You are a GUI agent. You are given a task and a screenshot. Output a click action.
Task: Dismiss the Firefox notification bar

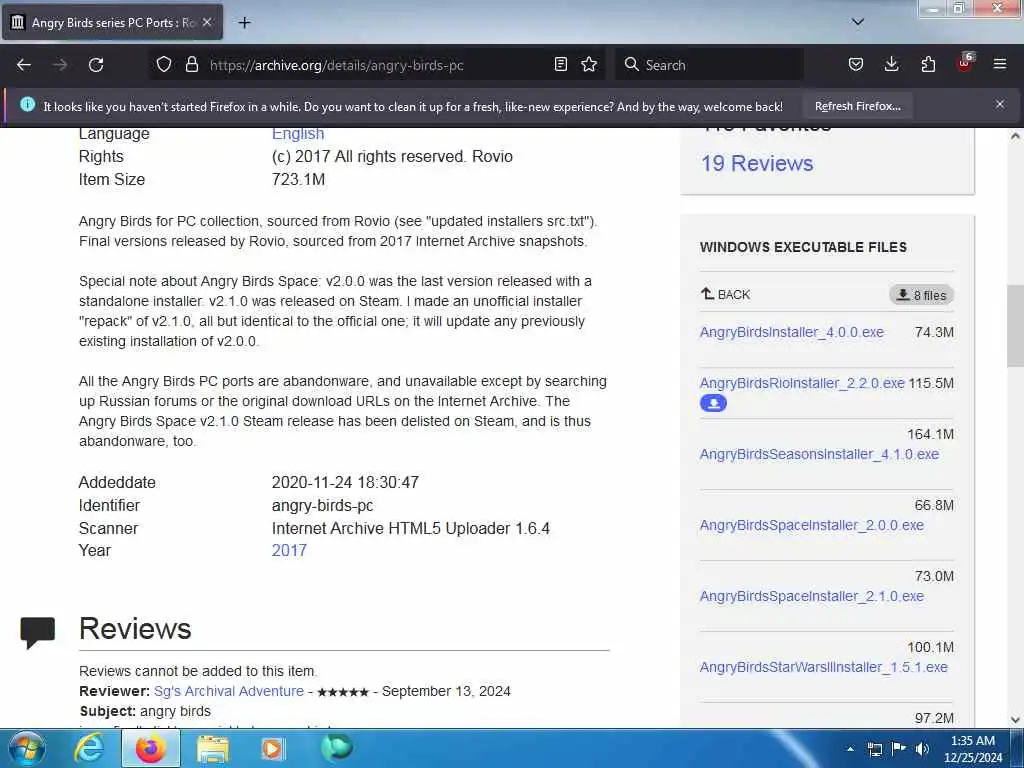1000,104
